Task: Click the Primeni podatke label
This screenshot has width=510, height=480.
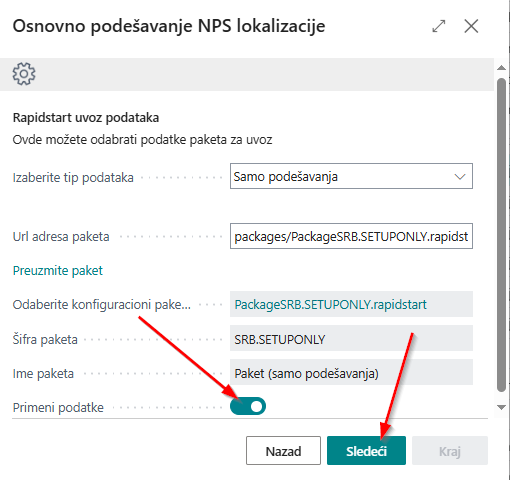Action: pos(58,407)
